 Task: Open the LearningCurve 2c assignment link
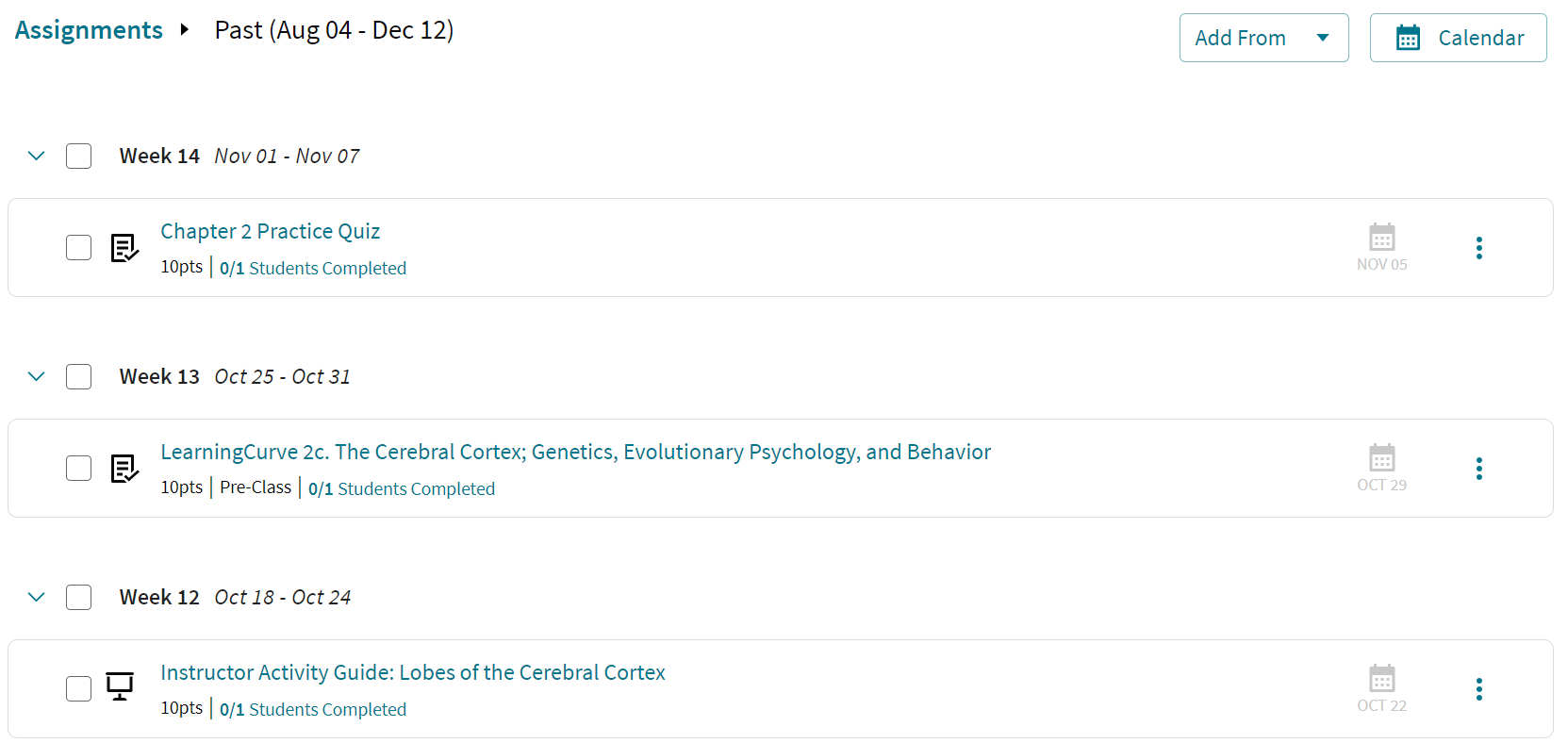point(576,452)
